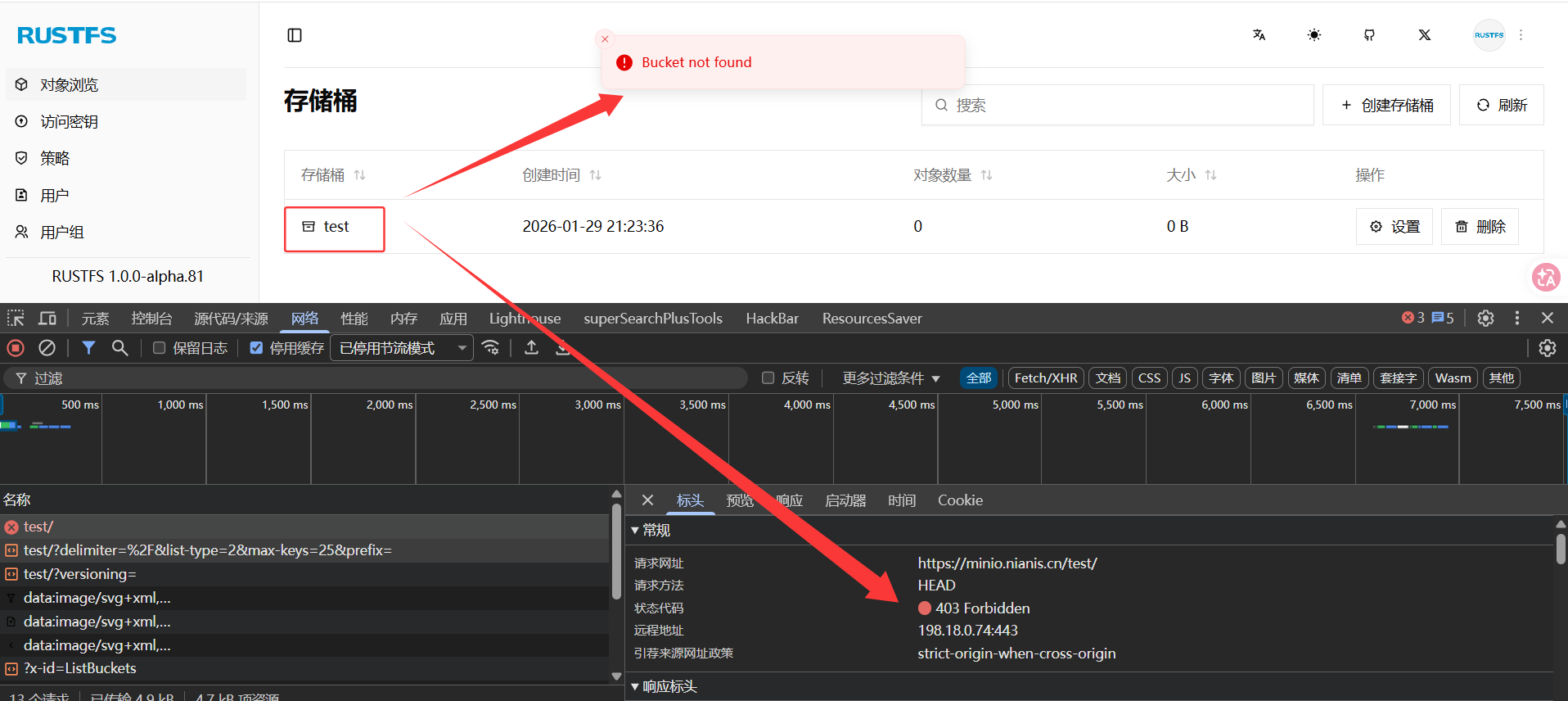Close the request details pane
Image resolution: width=1568 pixels, height=701 pixels.
click(647, 500)
